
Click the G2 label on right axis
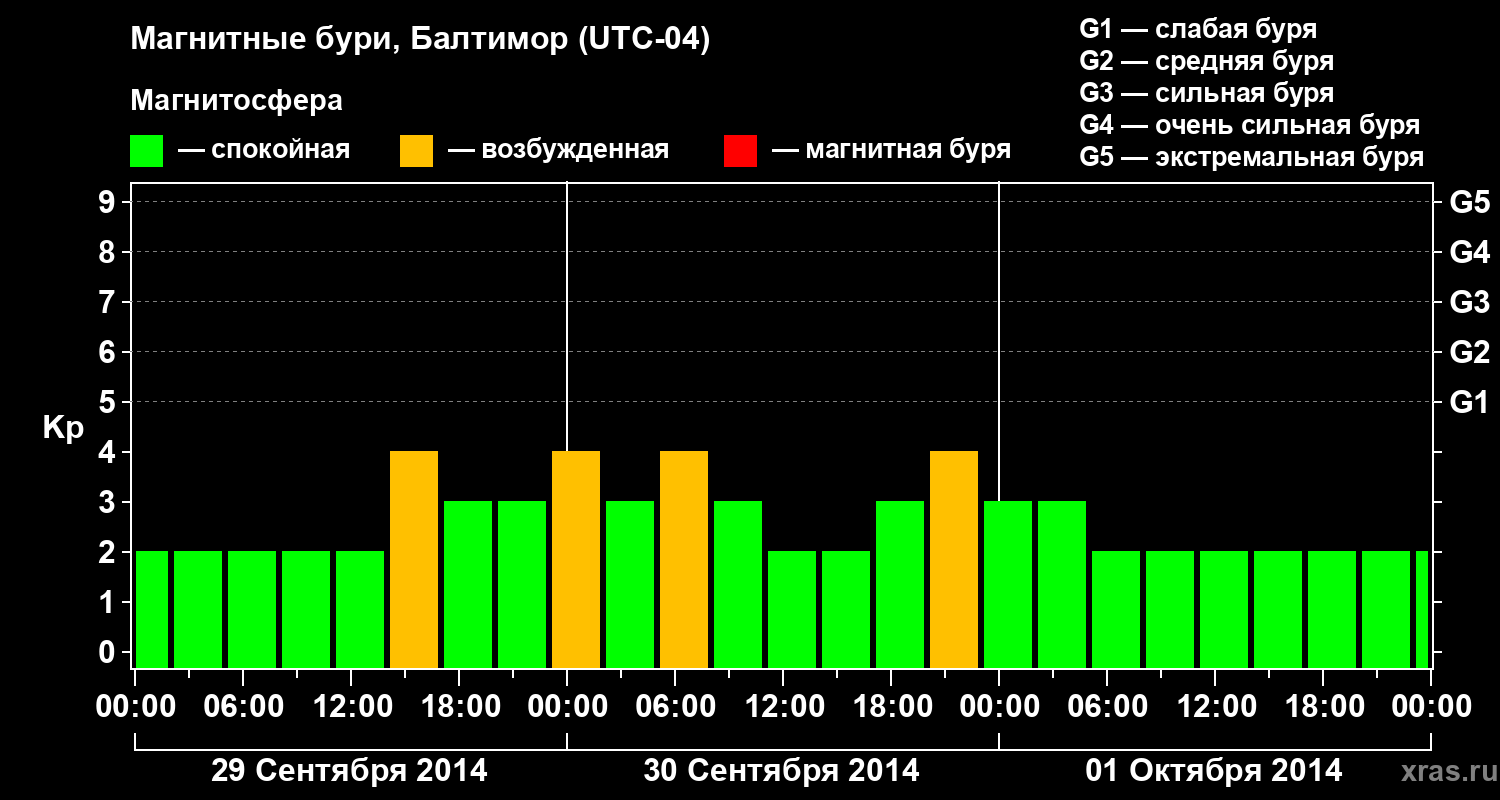click(x=1469, y=352)
